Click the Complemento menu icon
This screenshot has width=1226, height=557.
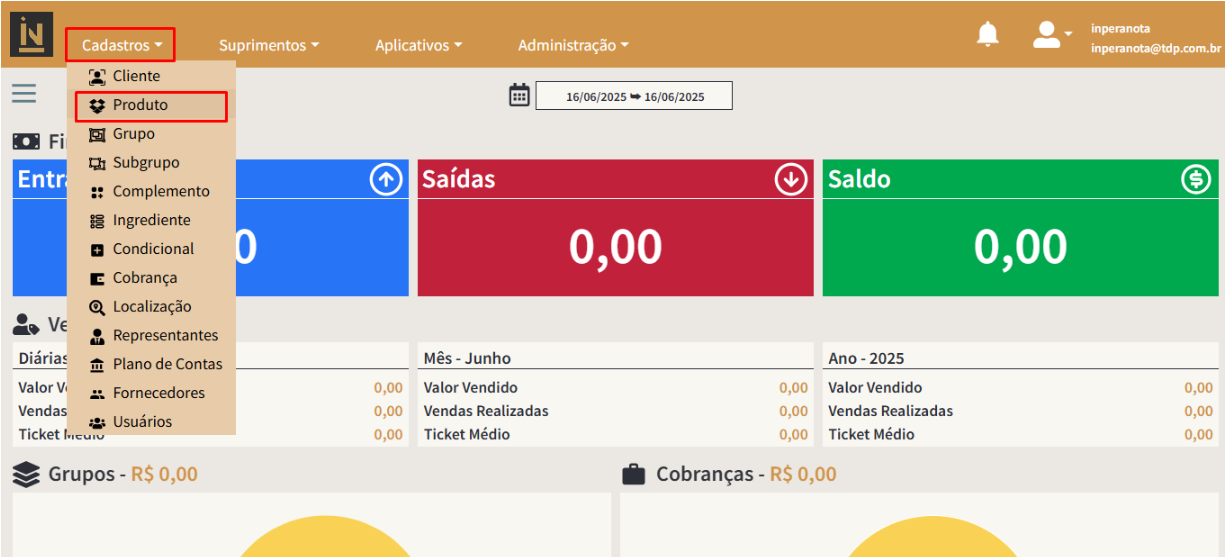click(x=97, y=192)
